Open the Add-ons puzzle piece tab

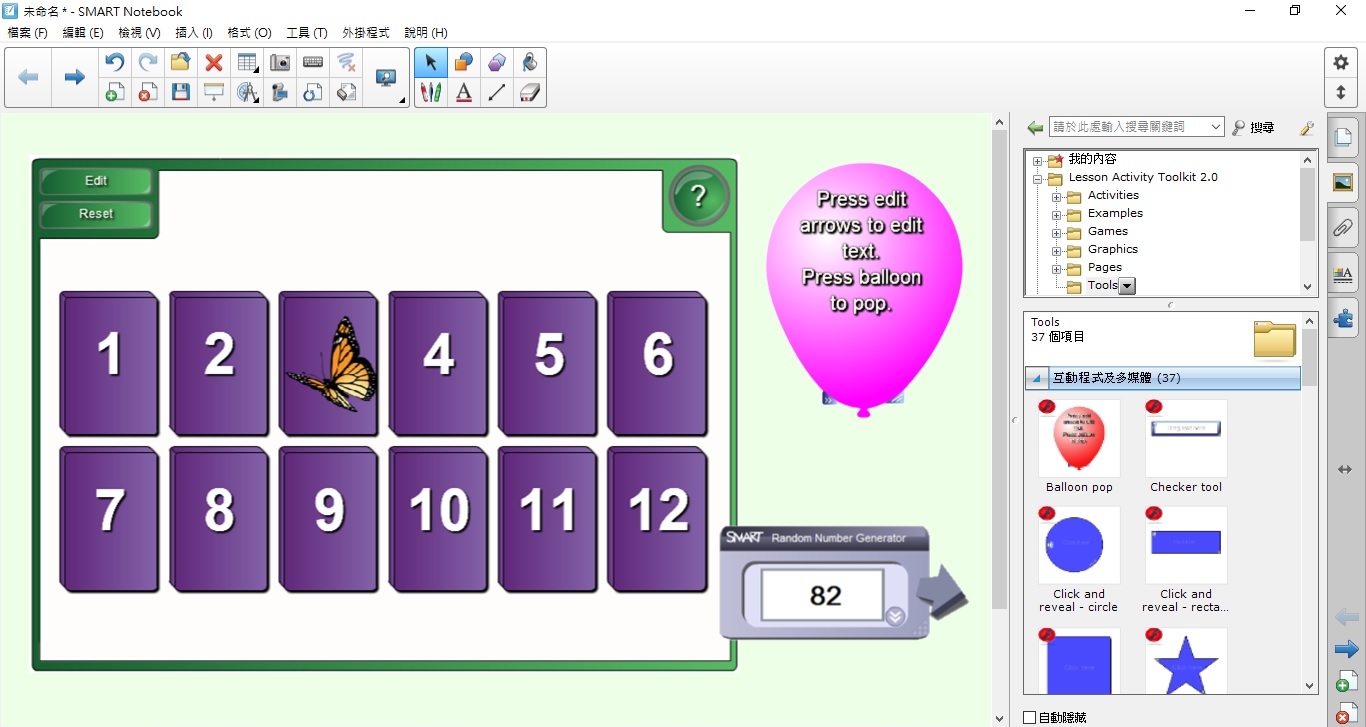point(1343,319)
